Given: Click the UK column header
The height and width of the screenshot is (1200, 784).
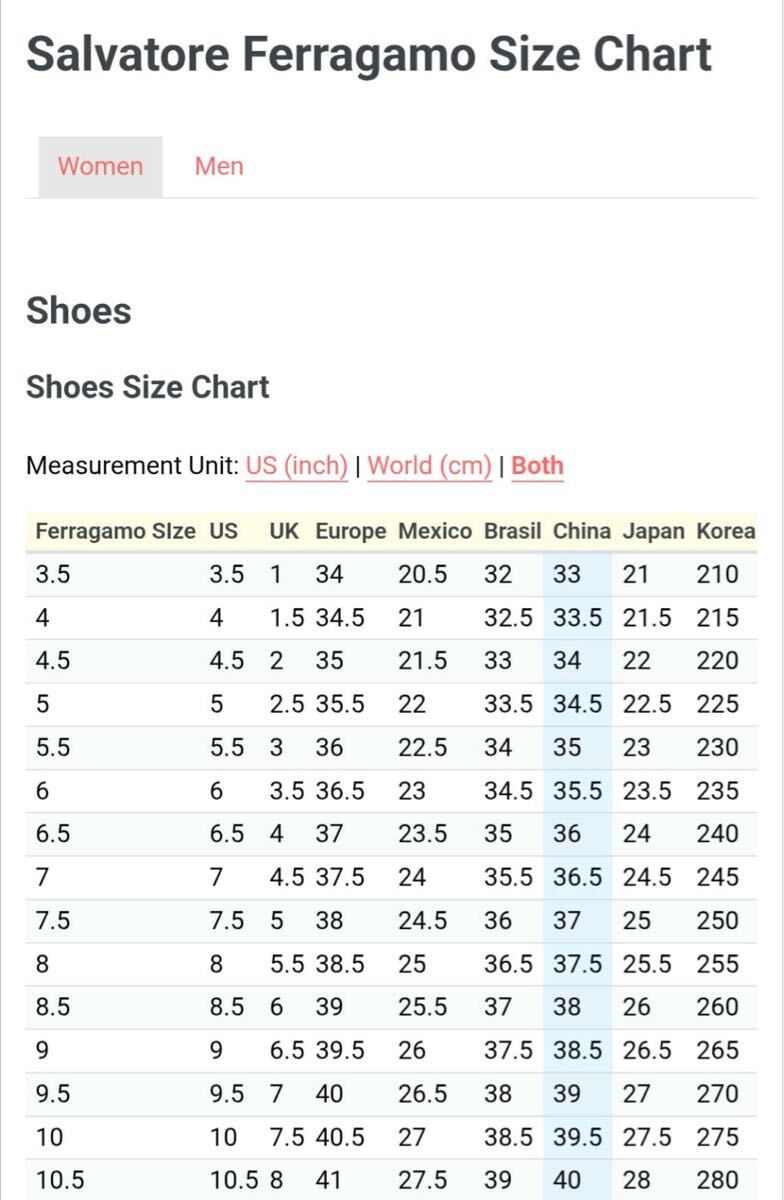Looking at the screenshot, I should point(284,531).
